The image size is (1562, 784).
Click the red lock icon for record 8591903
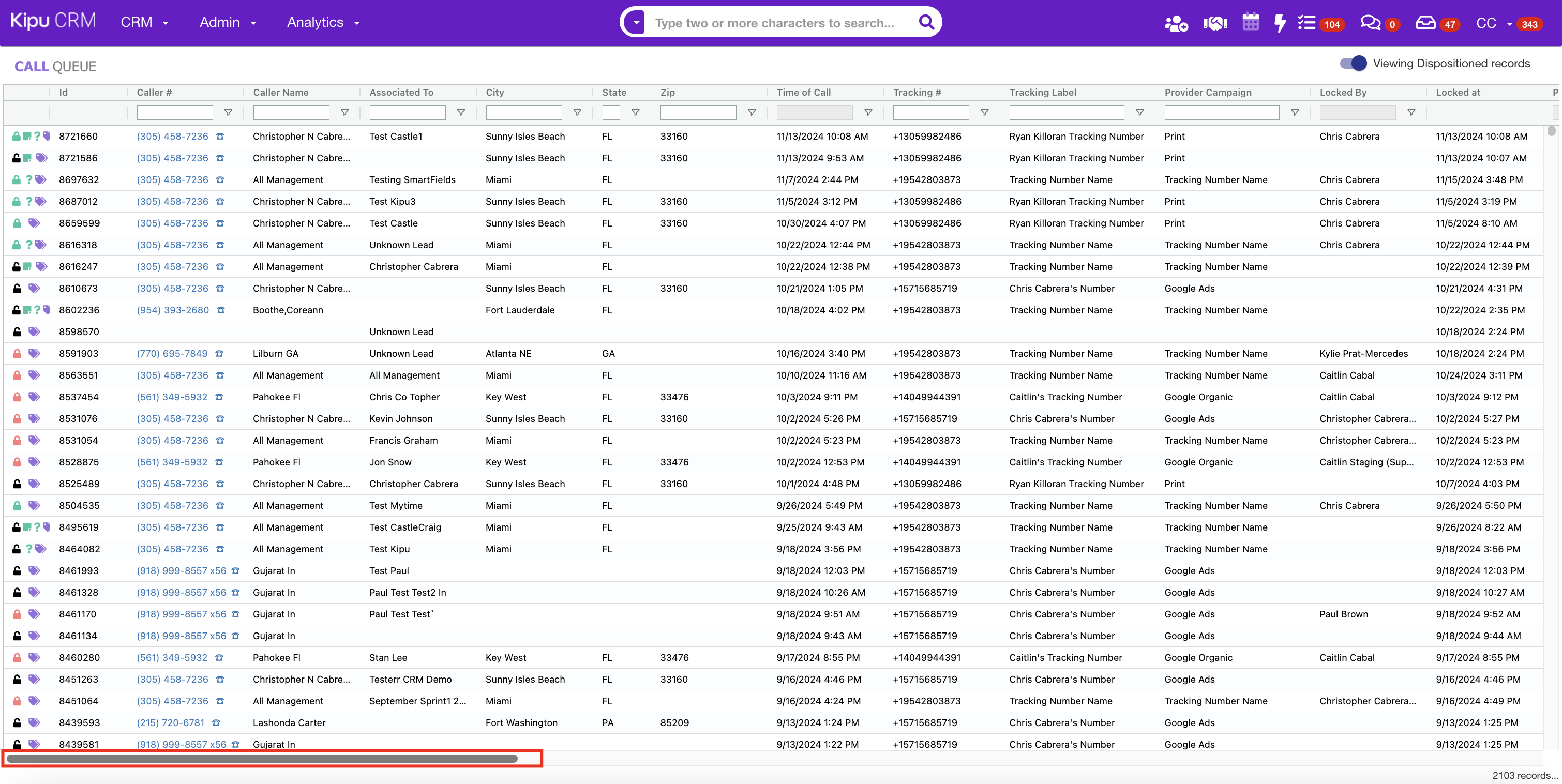17,354
